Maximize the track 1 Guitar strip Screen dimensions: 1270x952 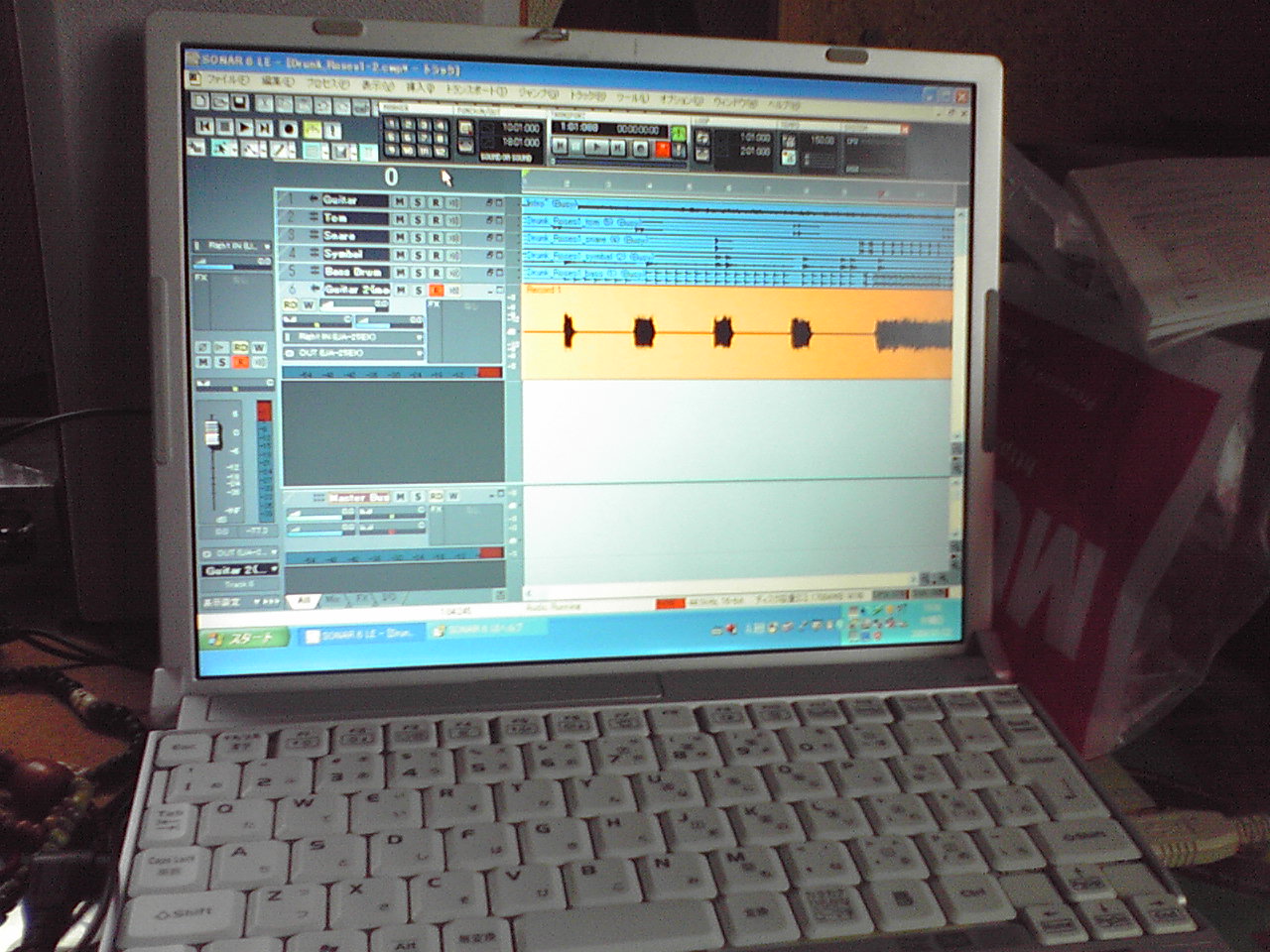[x=498, y=201]
